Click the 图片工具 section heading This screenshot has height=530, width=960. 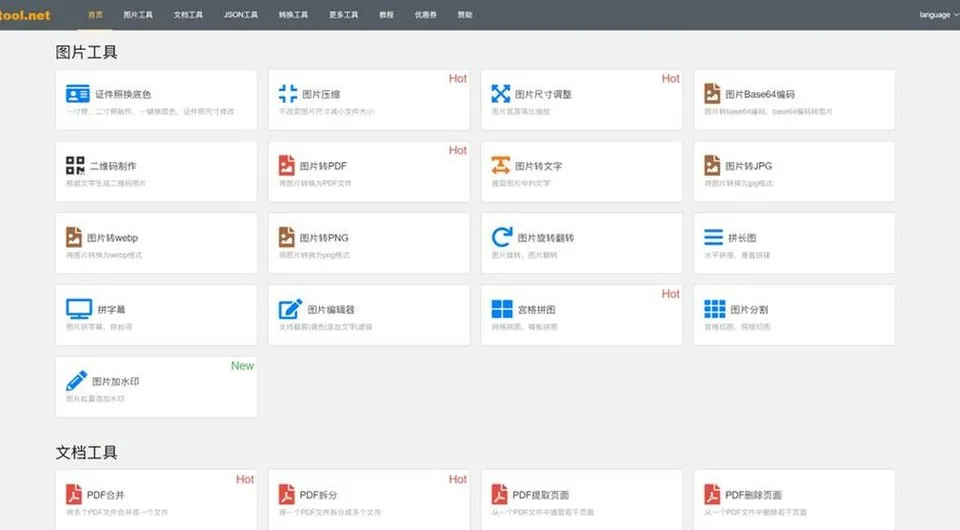coord(86,52)
